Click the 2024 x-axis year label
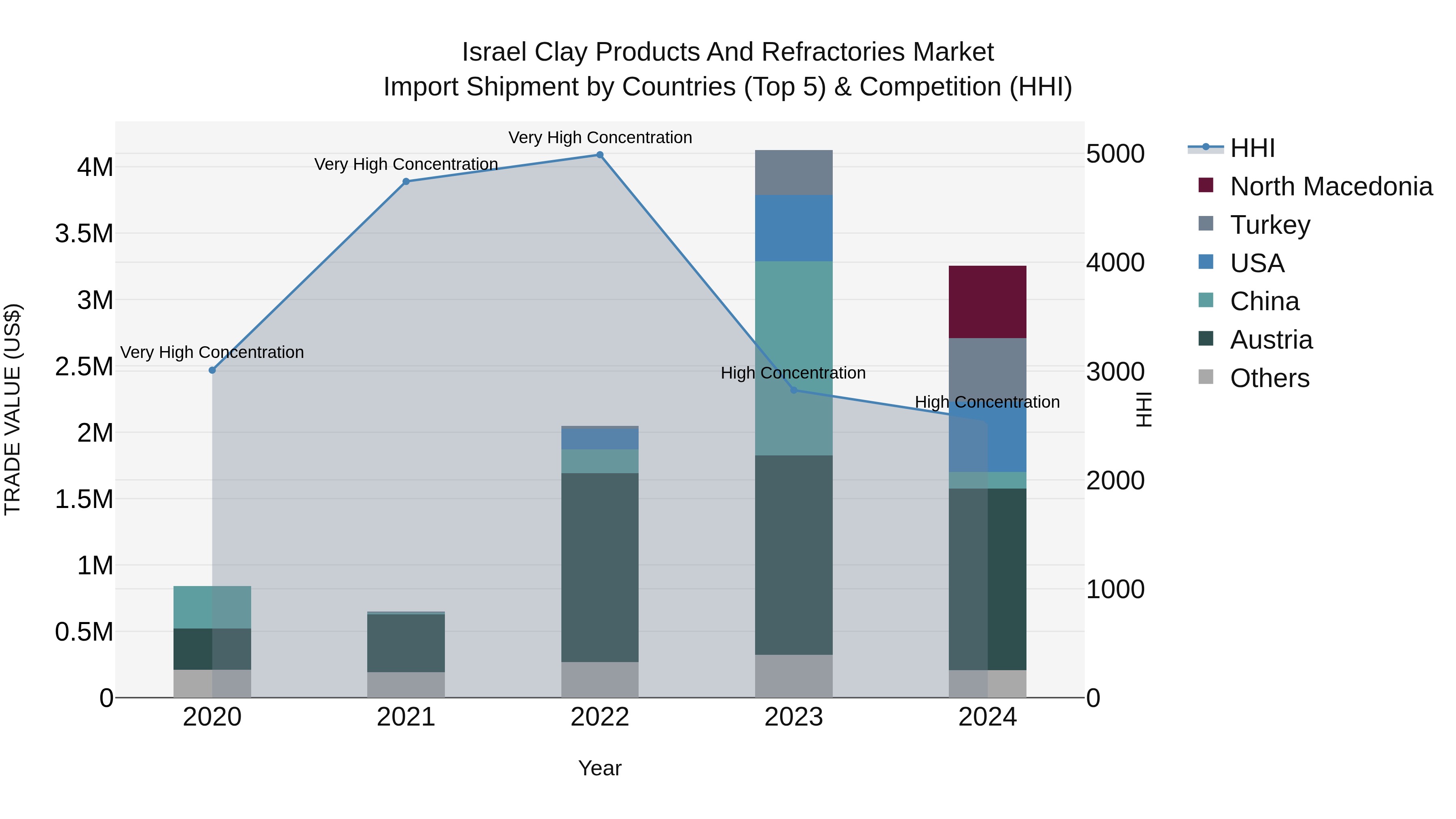The image size is (1456, 819). click(x=987, y=717)
